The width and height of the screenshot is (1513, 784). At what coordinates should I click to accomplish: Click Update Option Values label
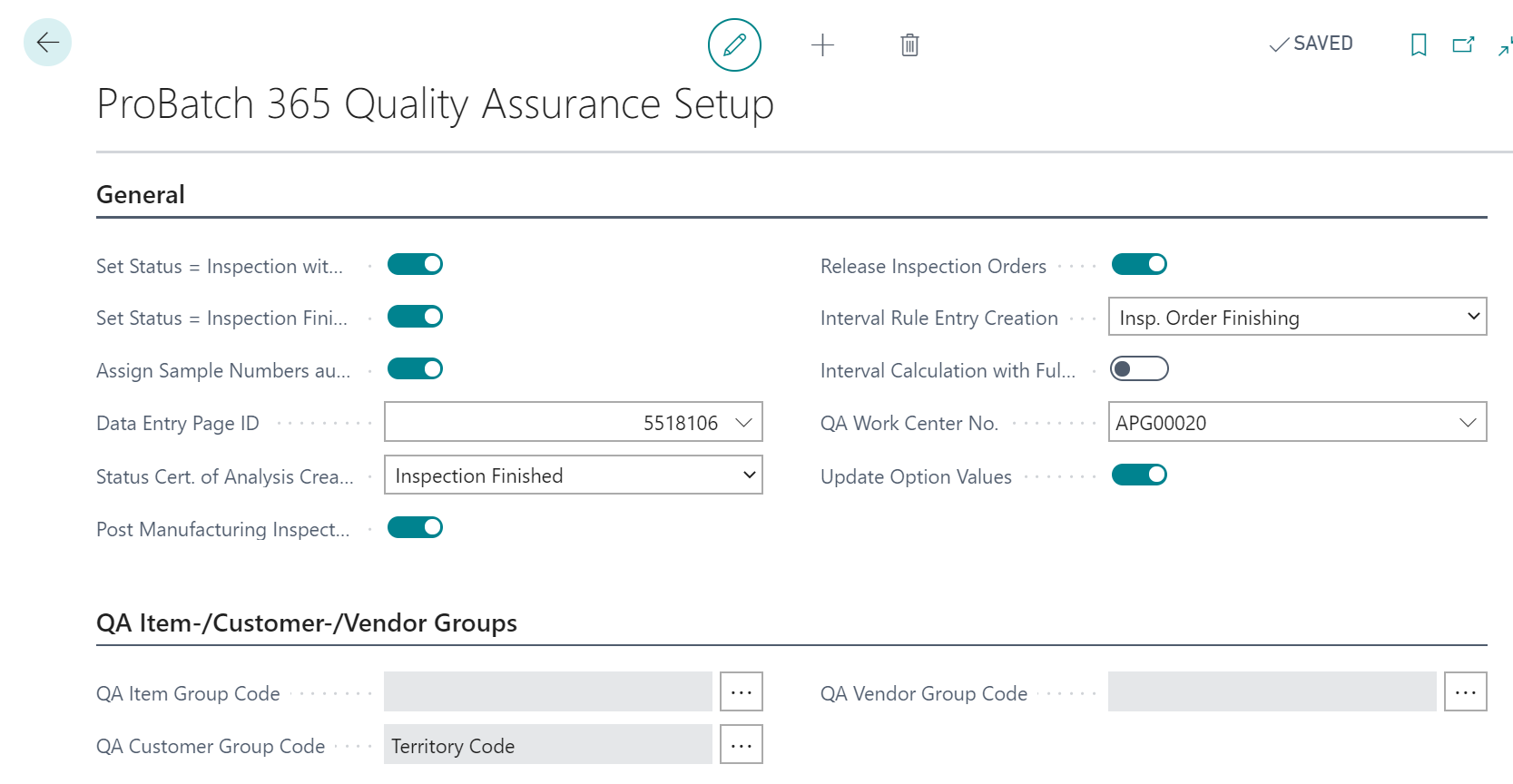coord(916,477)
